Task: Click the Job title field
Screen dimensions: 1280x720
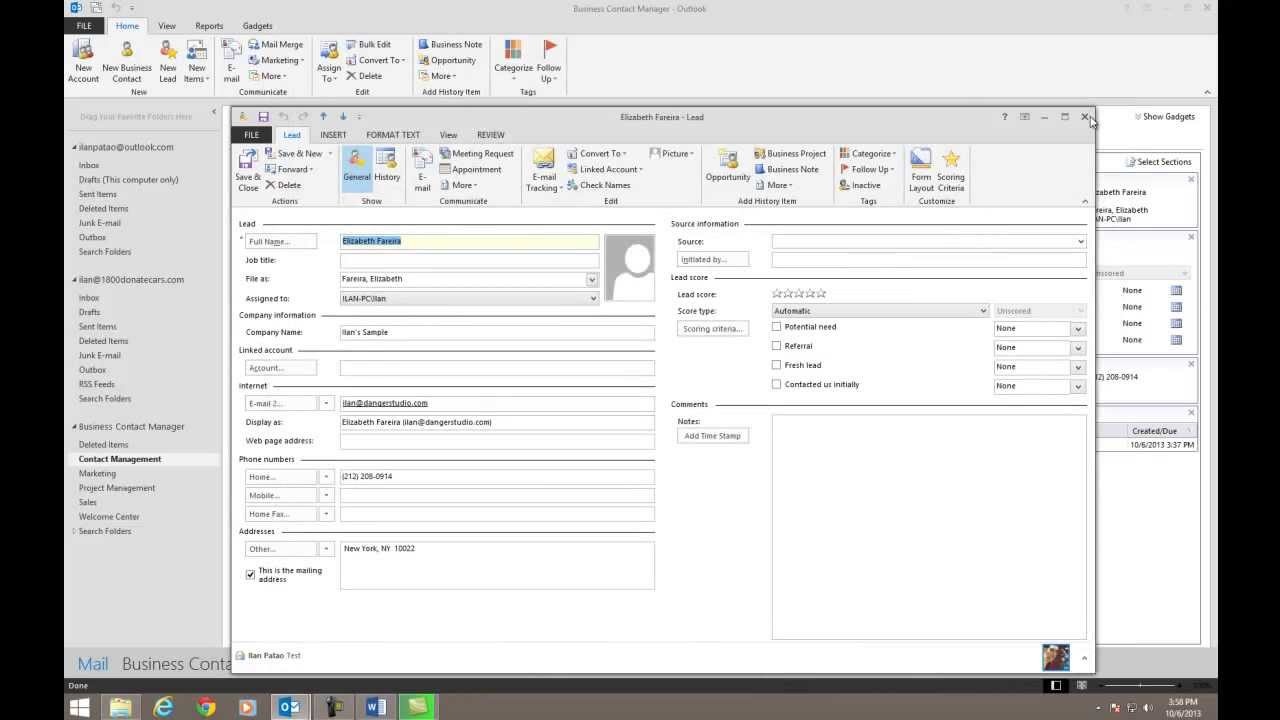Action: 469,260
